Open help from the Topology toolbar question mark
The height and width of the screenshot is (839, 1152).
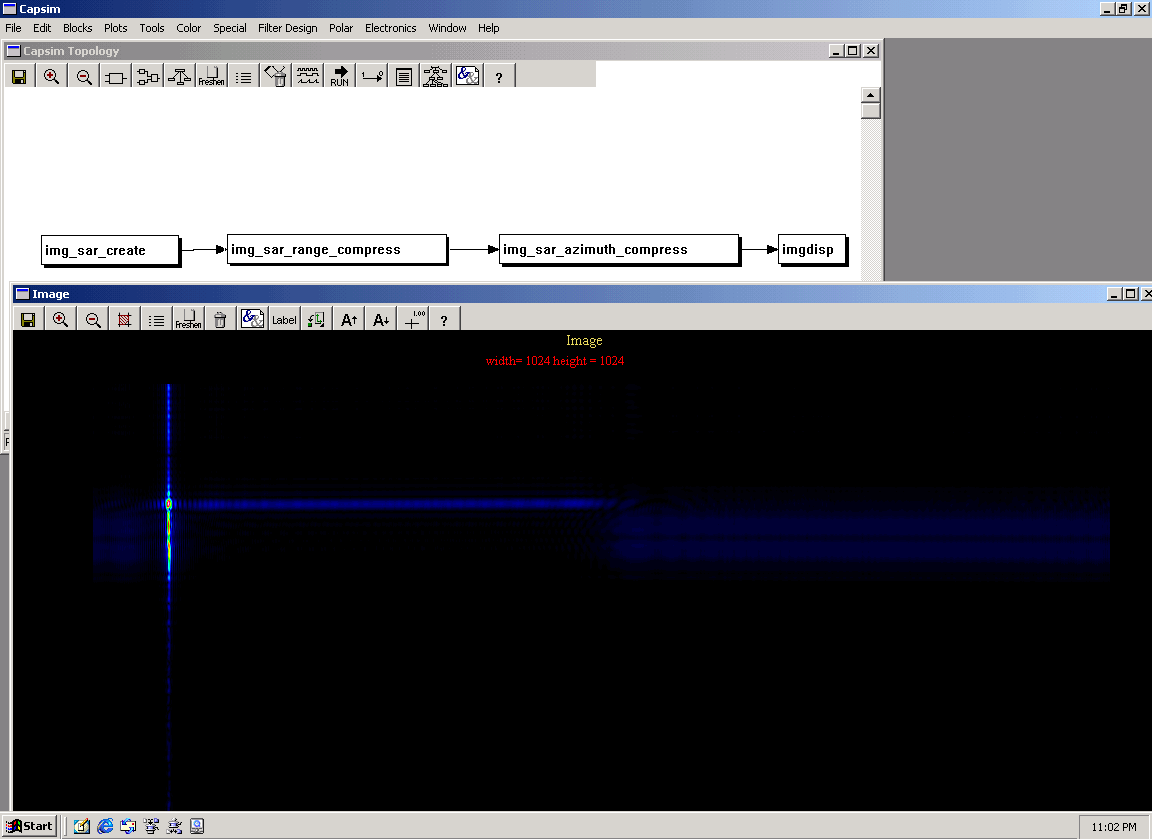(499, 76)
